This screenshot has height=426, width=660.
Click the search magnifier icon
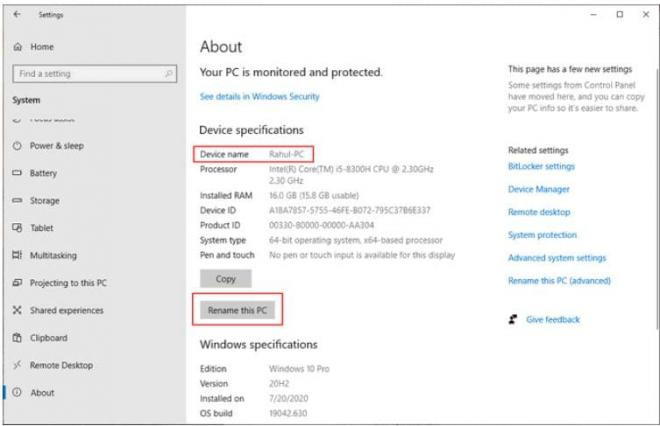click(168, 74)
